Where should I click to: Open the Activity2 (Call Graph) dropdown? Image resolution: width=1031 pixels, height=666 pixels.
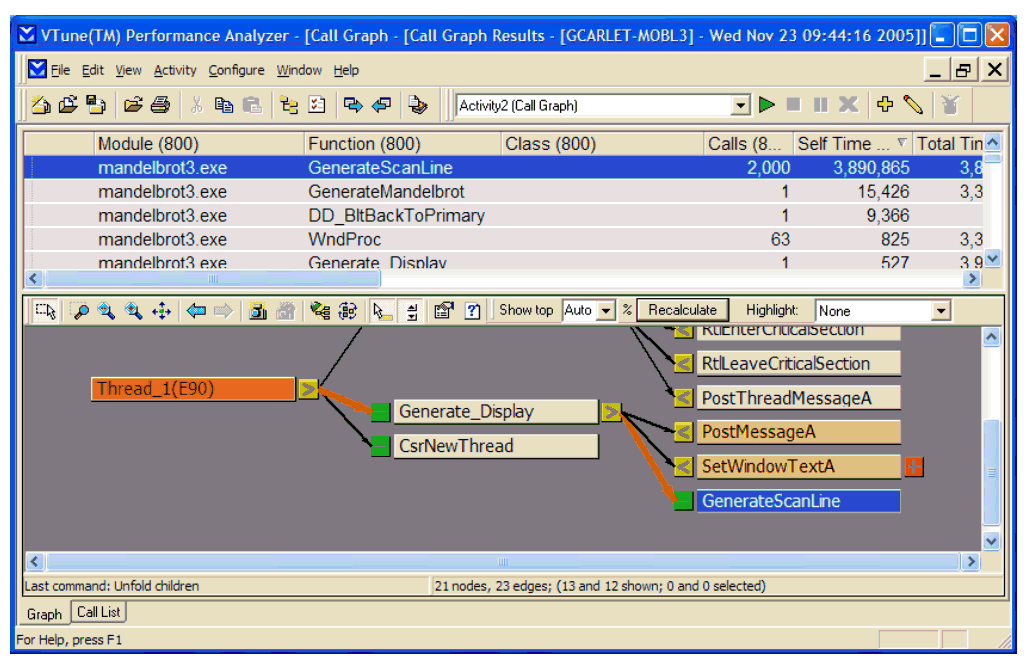point(740,105)
